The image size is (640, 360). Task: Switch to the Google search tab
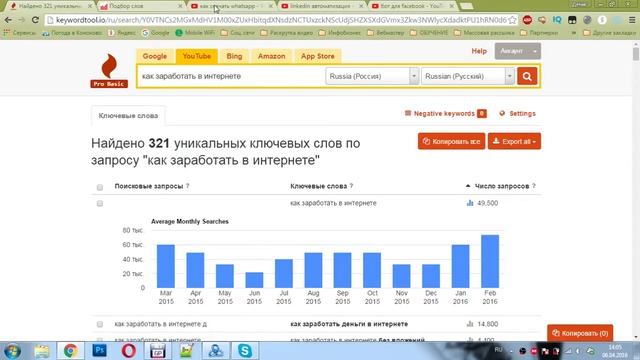(x=155, y=56)
